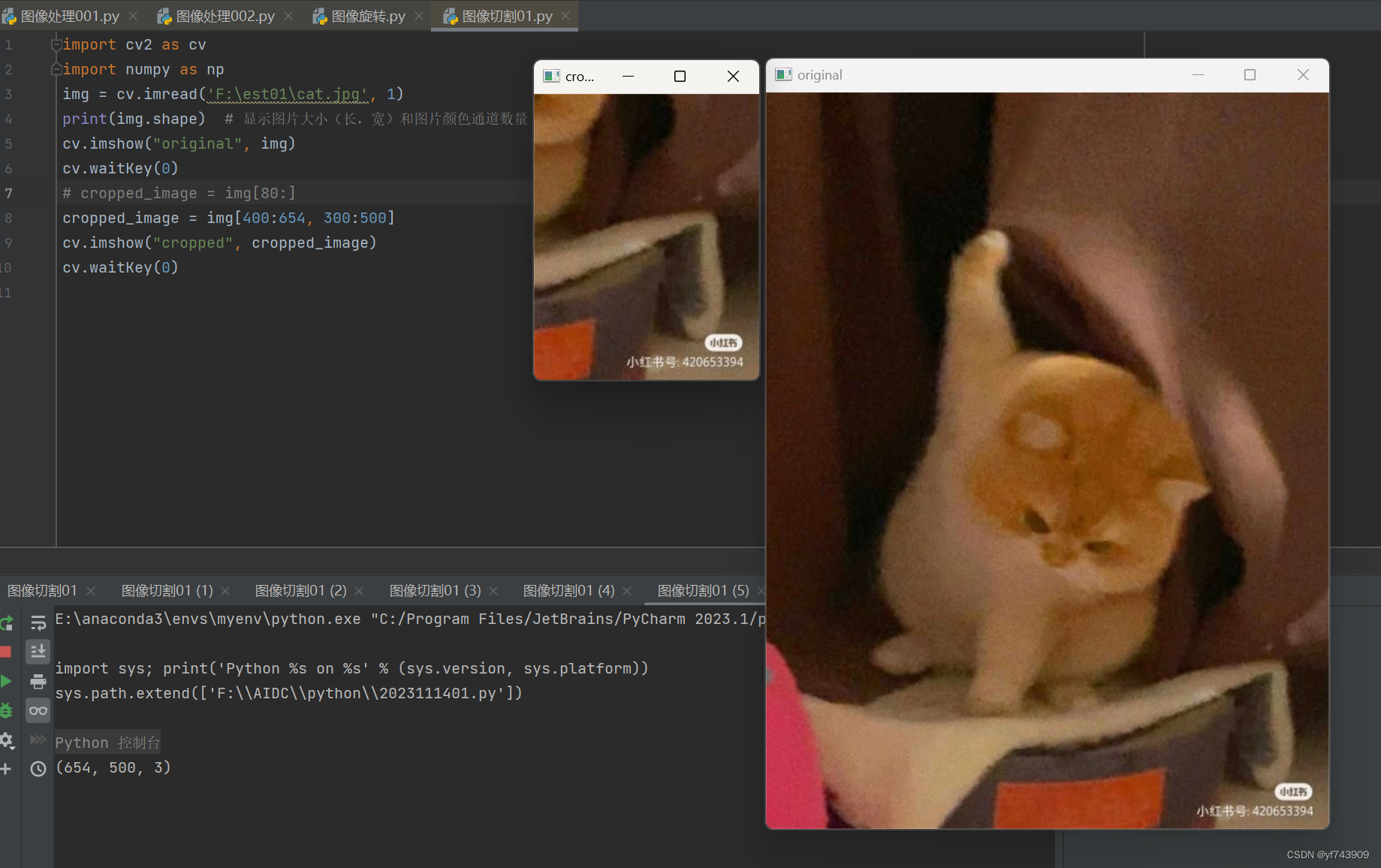Screen dimensions: 1381x868
Task: Toggle the fold marker beside import numpy
Action: (x=56, y=69)
